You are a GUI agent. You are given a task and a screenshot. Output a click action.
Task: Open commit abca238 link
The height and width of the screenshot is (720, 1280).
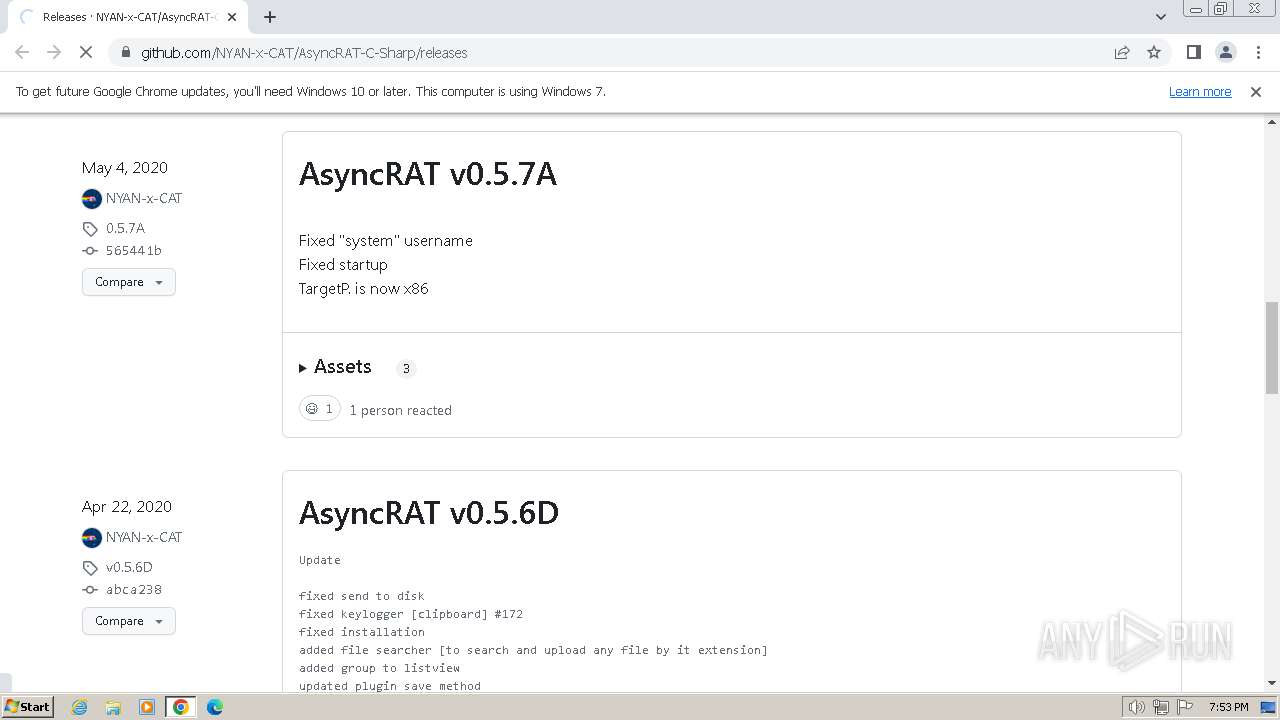point(133,590)
